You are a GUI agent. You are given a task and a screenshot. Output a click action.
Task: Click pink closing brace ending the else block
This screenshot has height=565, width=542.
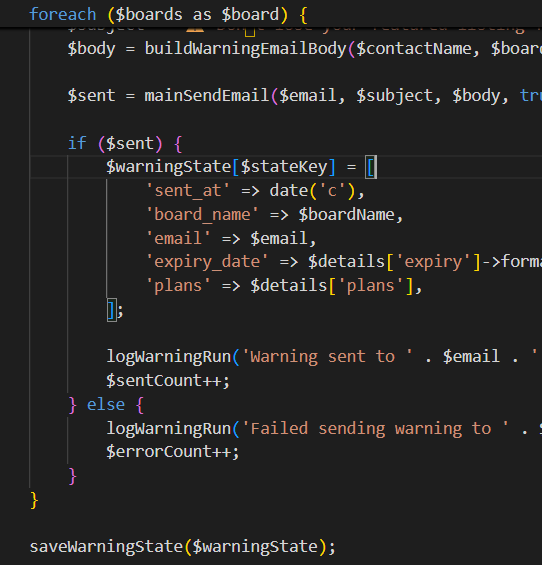point(72,476)
